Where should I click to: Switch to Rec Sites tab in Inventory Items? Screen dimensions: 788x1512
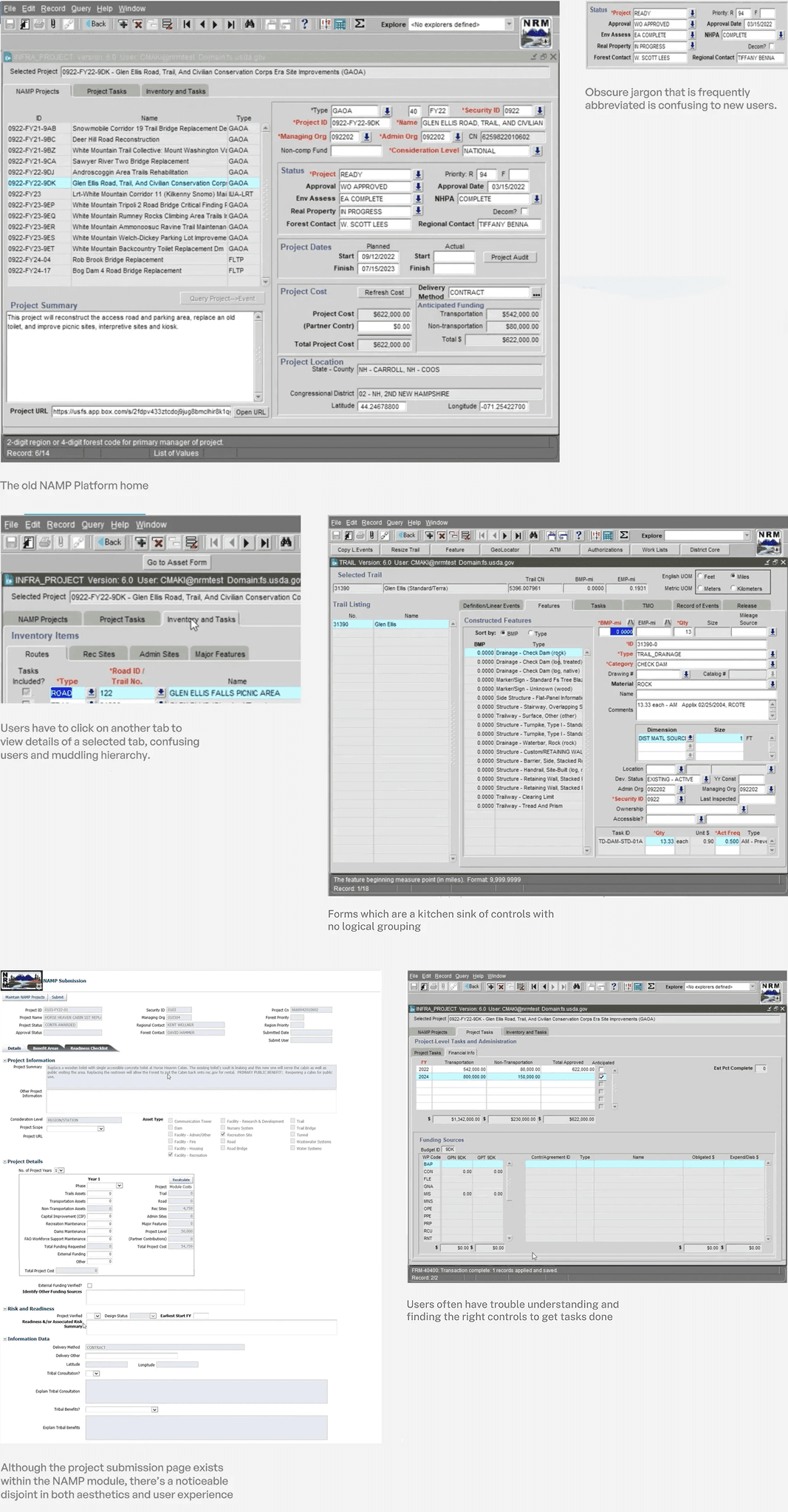click(x=98, y=654)
